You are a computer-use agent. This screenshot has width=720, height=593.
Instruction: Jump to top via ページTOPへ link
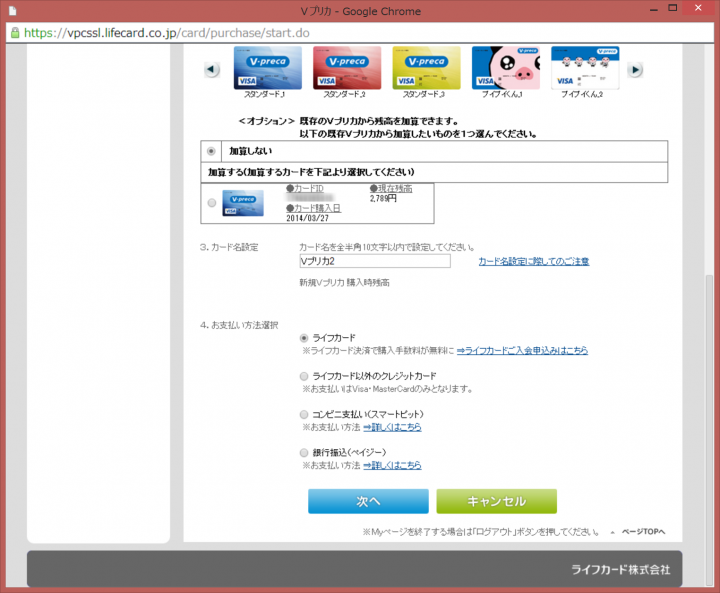[x=643, y=531]
